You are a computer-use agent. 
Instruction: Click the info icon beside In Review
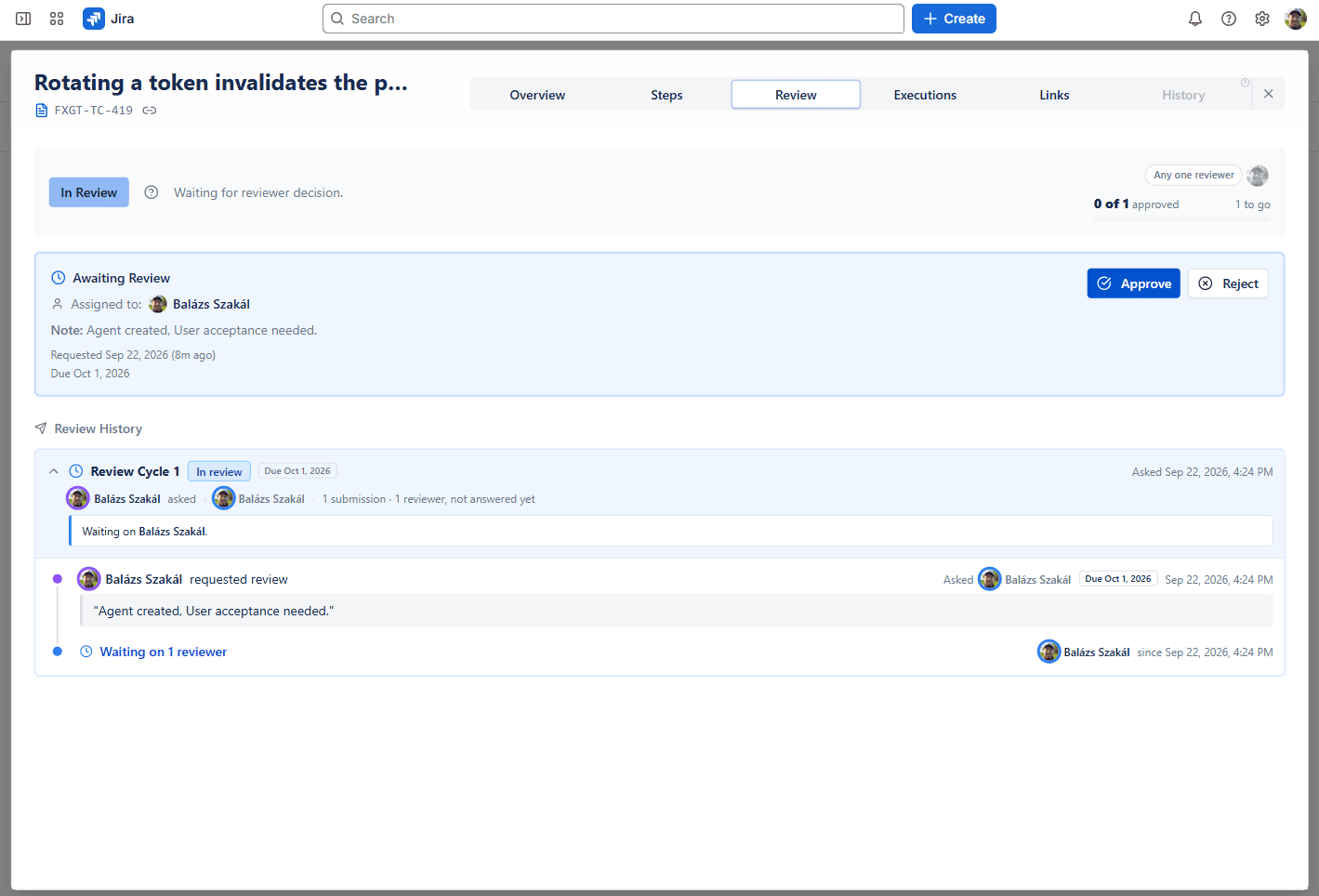[152, 192]
